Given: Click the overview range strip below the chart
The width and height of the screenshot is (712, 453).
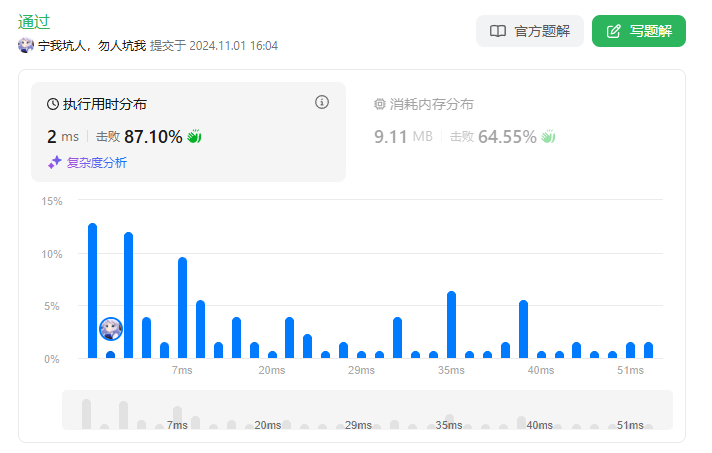Looking at the screenshot, I should pos(367,410).
